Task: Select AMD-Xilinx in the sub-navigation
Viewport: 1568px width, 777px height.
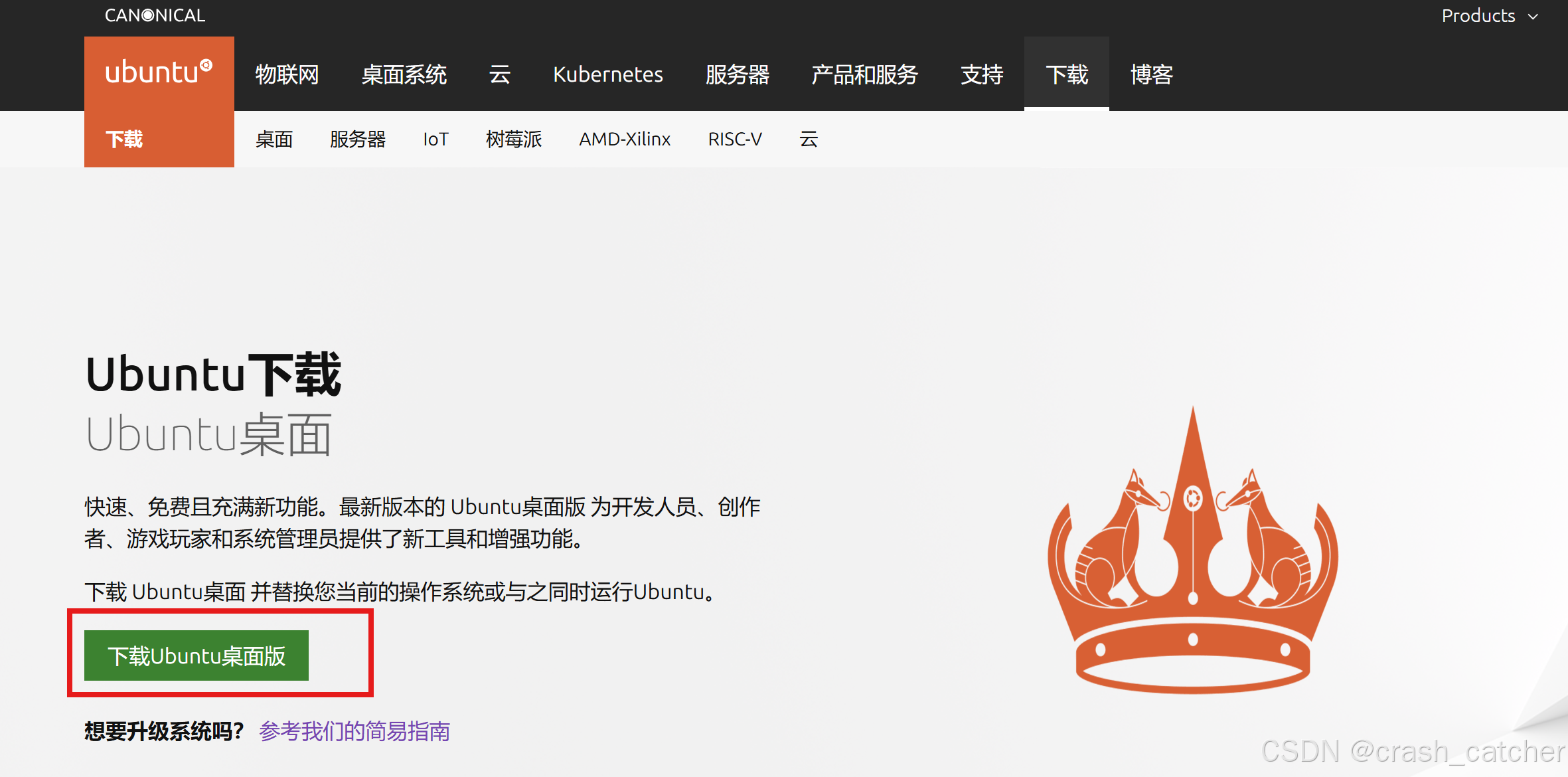Action: click(625, 139)
